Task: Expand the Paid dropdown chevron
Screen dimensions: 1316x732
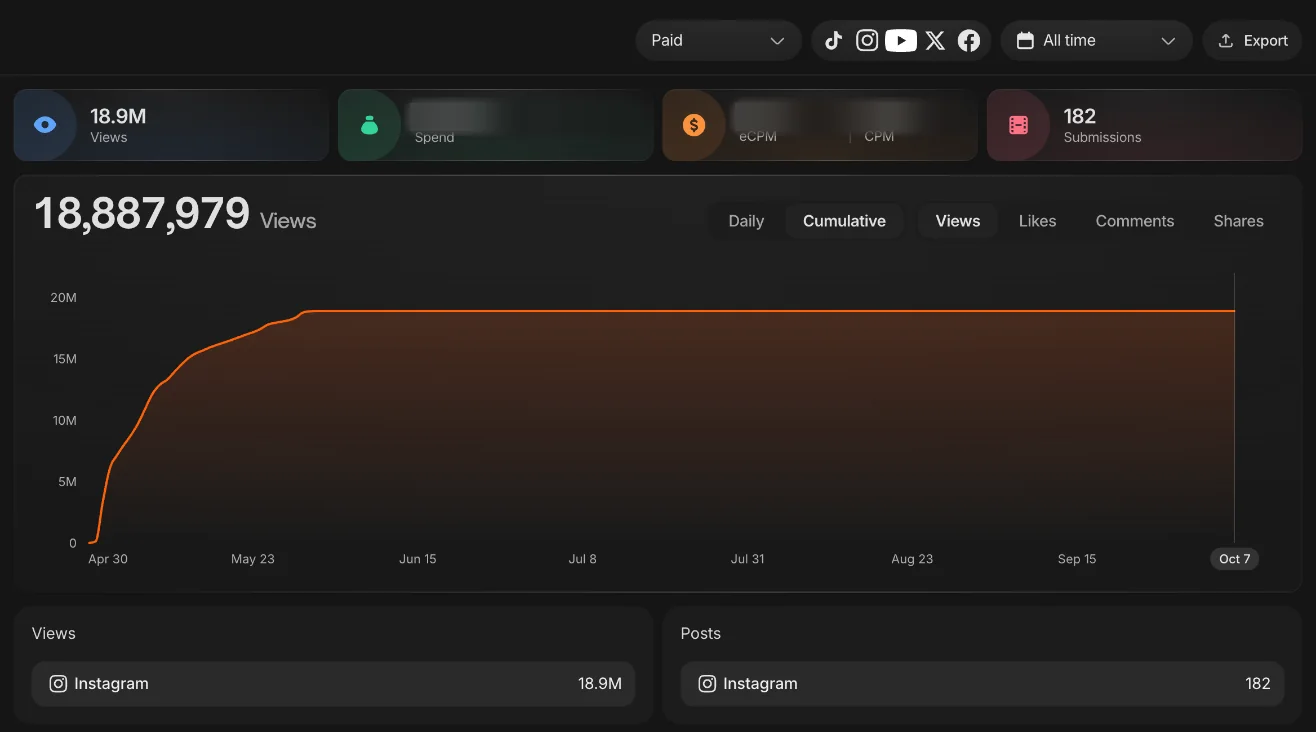Action: pyautogui.click(x=777, y=41)
